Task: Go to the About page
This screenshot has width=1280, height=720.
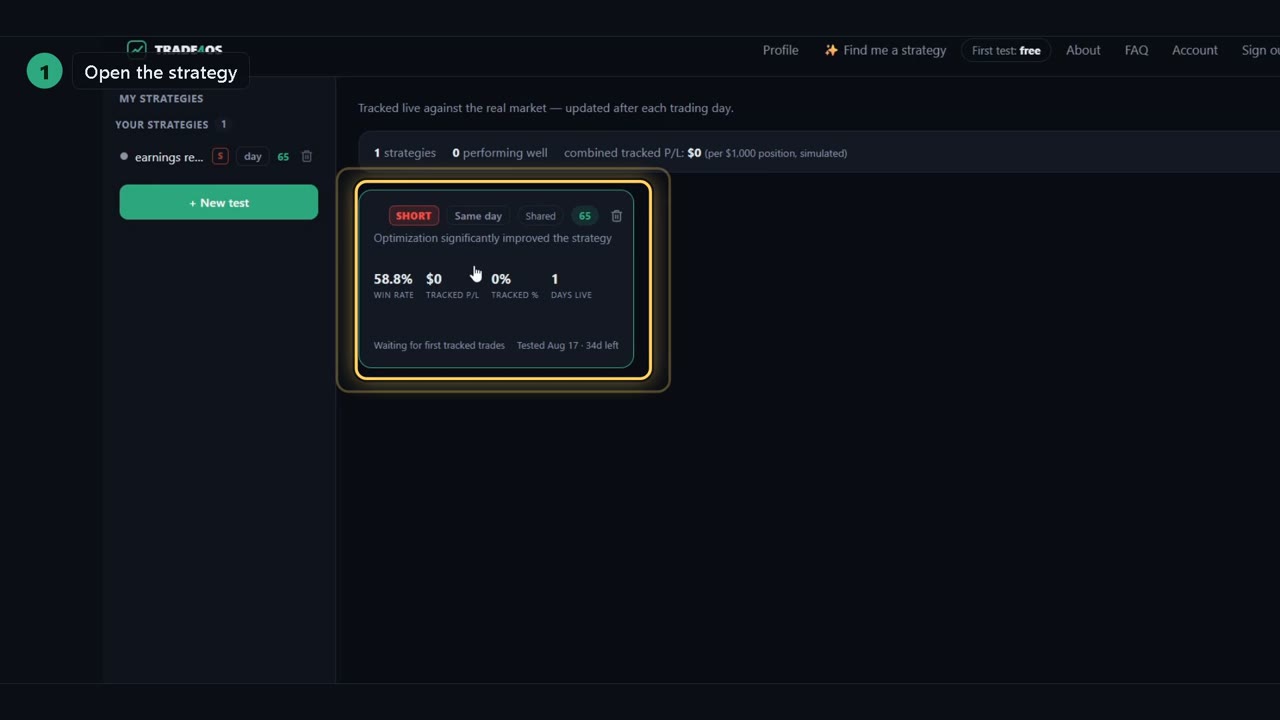Action: pyautogui.click(x=1083, y=50)
